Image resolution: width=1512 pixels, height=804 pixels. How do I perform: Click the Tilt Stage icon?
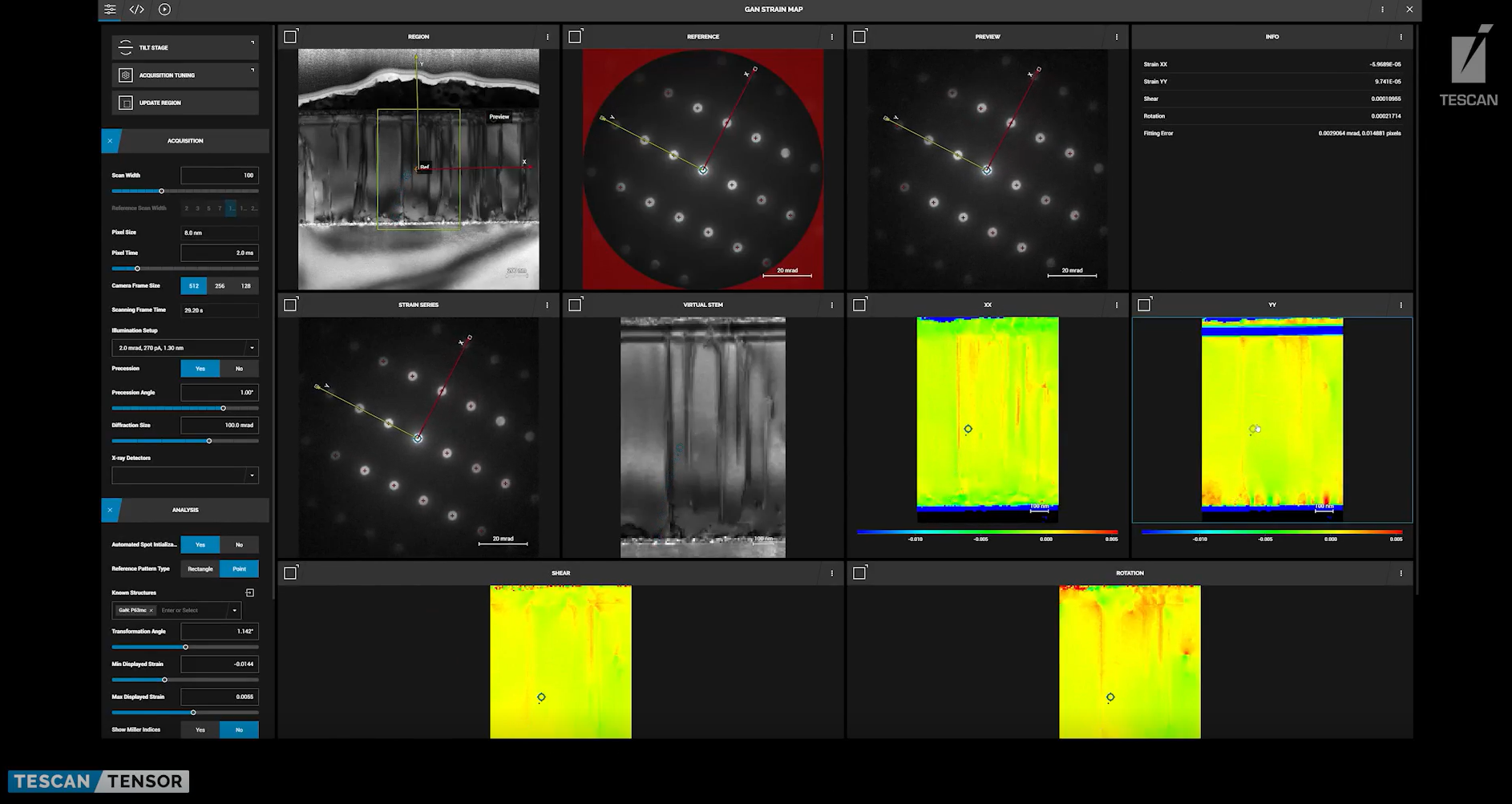pyautogui.click(x=126, y=47)
